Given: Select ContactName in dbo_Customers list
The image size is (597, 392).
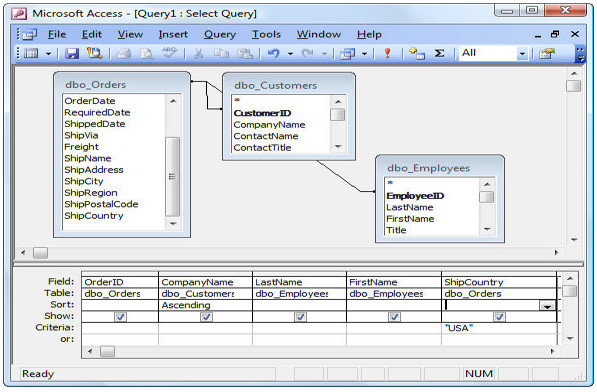Looking at the screenshot, I should coord(266,136).
